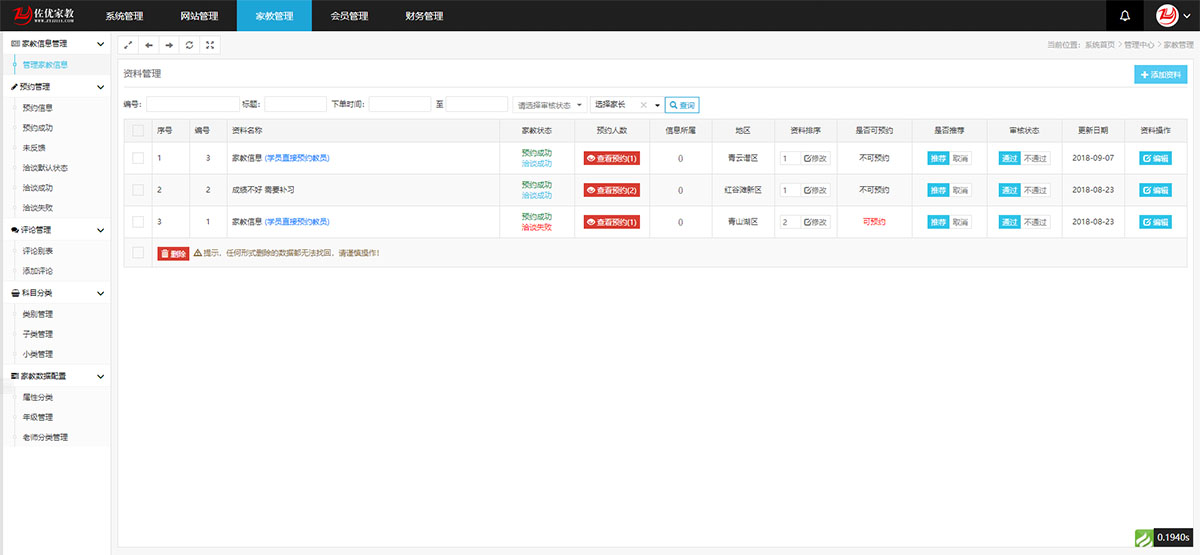Click the red 删除 trash button
The width and height of the screenshot is (1200, 555).
tap(173, 254)
